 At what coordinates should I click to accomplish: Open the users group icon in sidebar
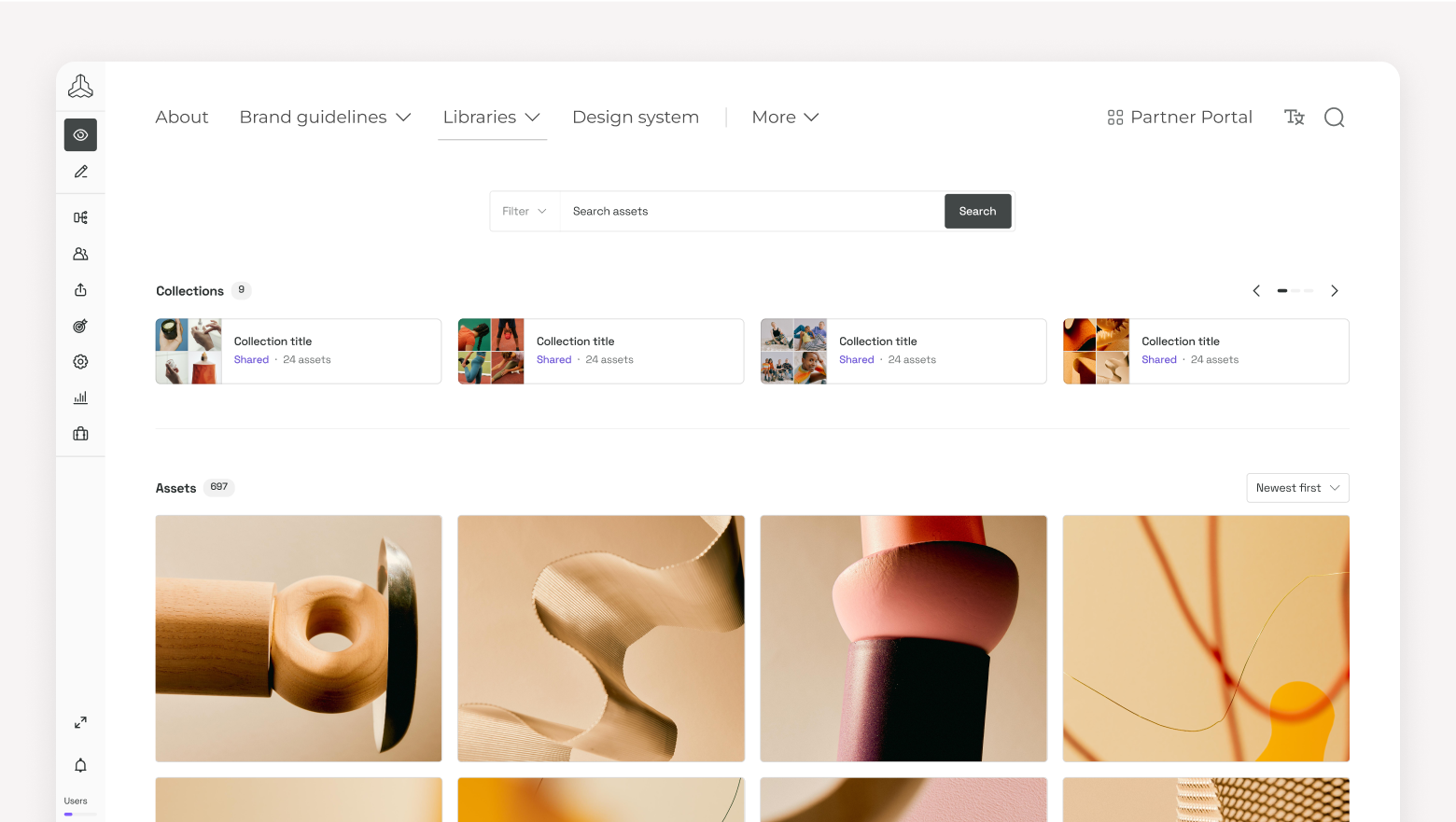tap(81, 254)
